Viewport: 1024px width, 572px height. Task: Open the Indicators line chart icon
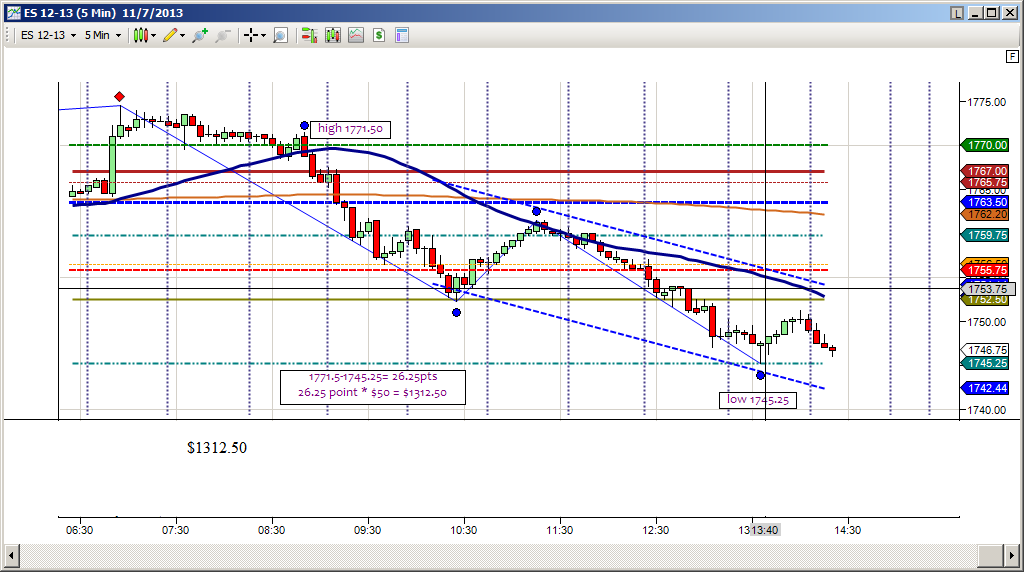[356, 35]
